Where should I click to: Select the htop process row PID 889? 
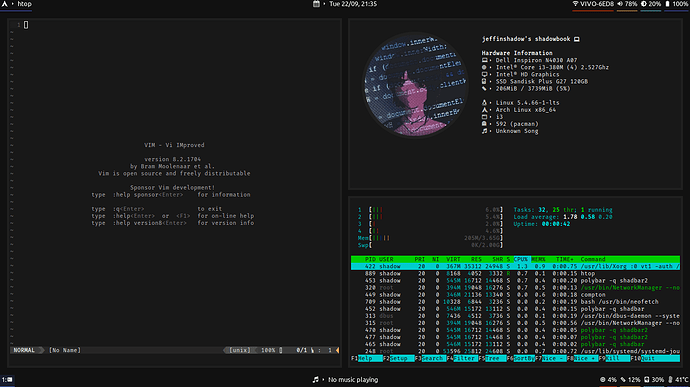tap(515, 273)
